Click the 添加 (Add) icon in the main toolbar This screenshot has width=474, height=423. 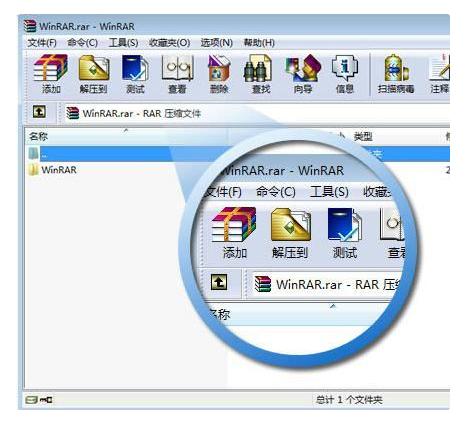point(51,68)
